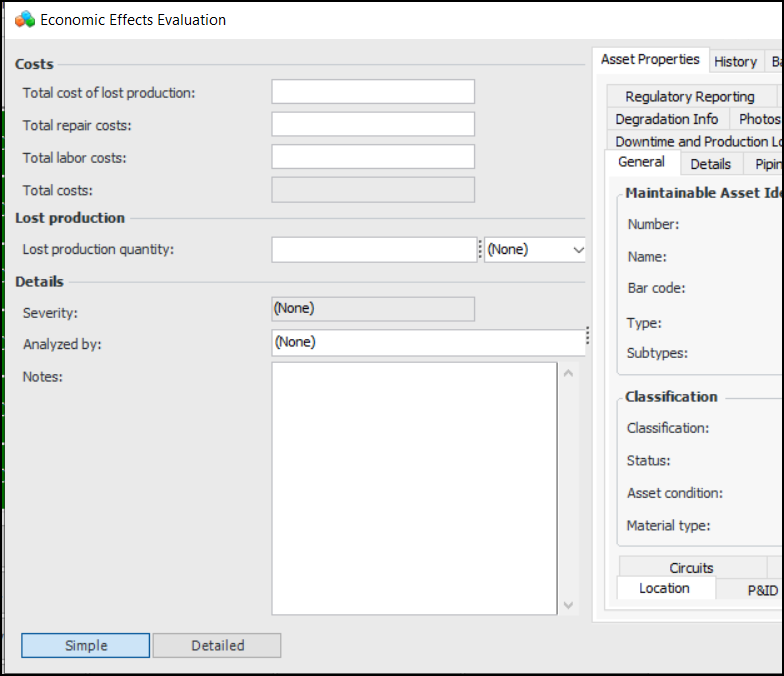Select the P&ID tab
784x676 pixels.
[762, 590]
